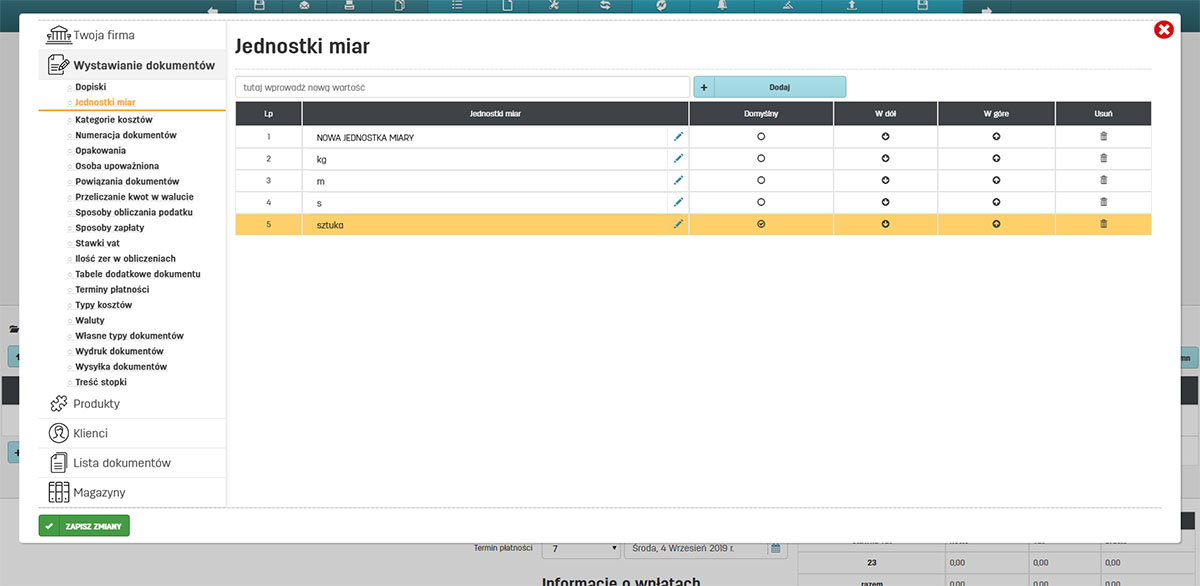Viewport: 1200px width, 586px height.
Task: Set kg as the default unit
Action: [761, 158]
